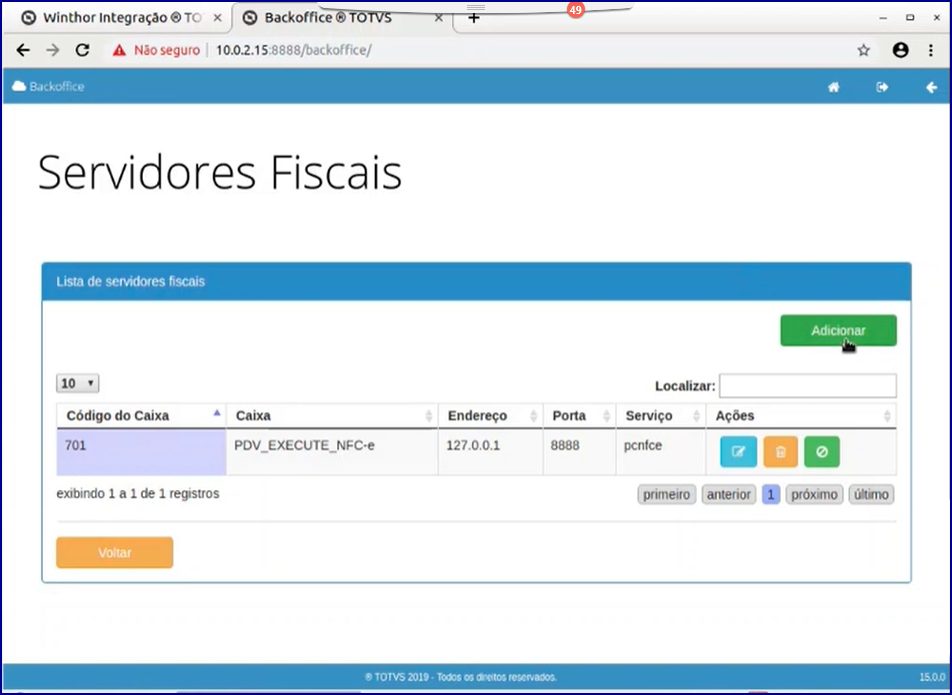Focus the Localizar search field
Viewport: 952px width, 695px height.
[808, 386]
